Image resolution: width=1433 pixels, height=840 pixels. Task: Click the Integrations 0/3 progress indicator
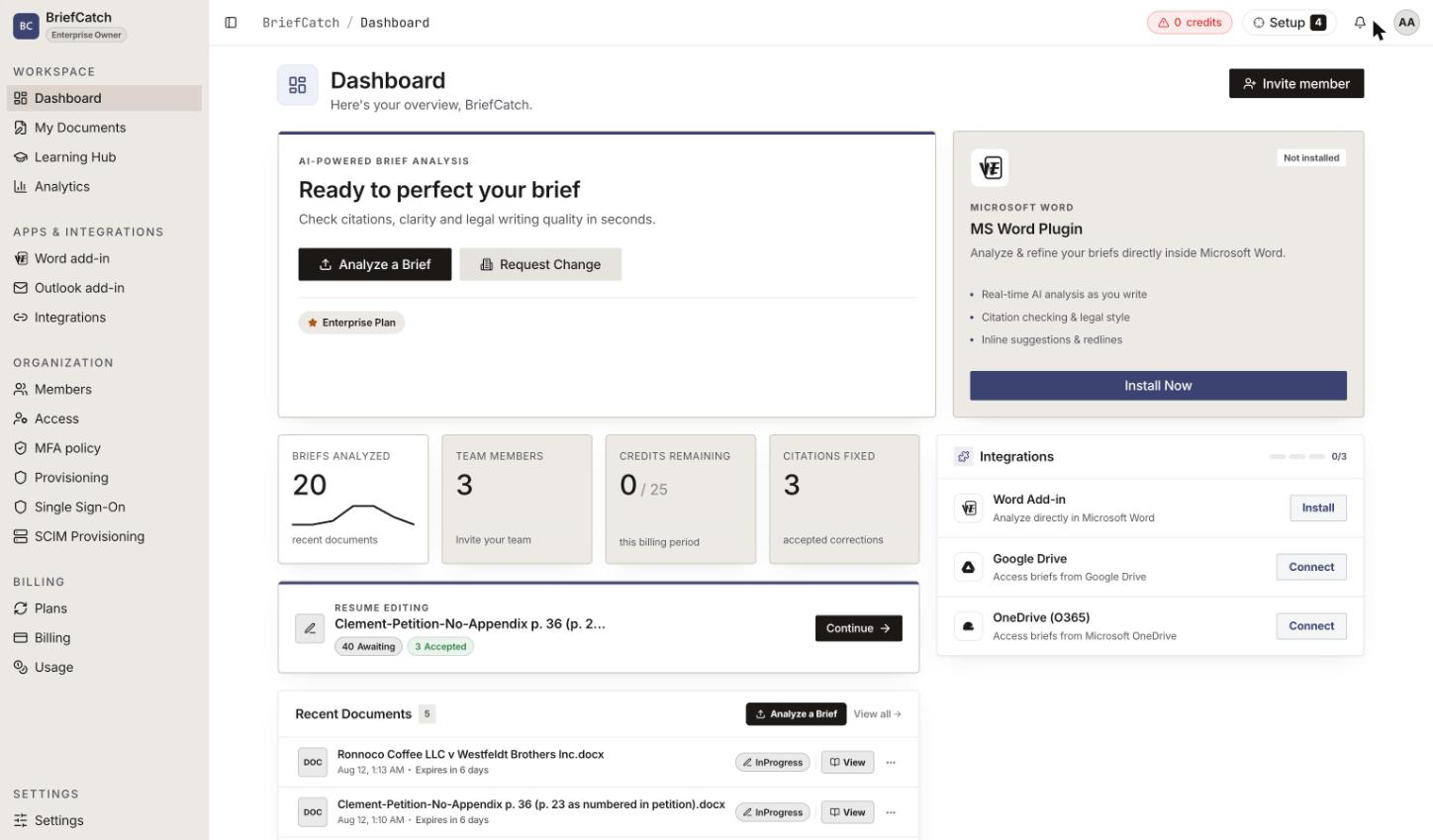click(1308, 456)
